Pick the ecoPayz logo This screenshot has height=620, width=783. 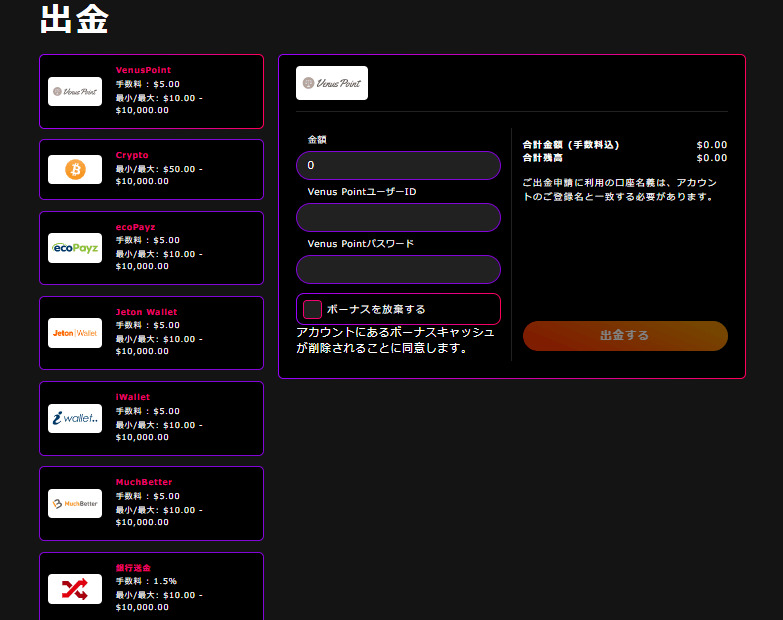click(x=75, y=248)
